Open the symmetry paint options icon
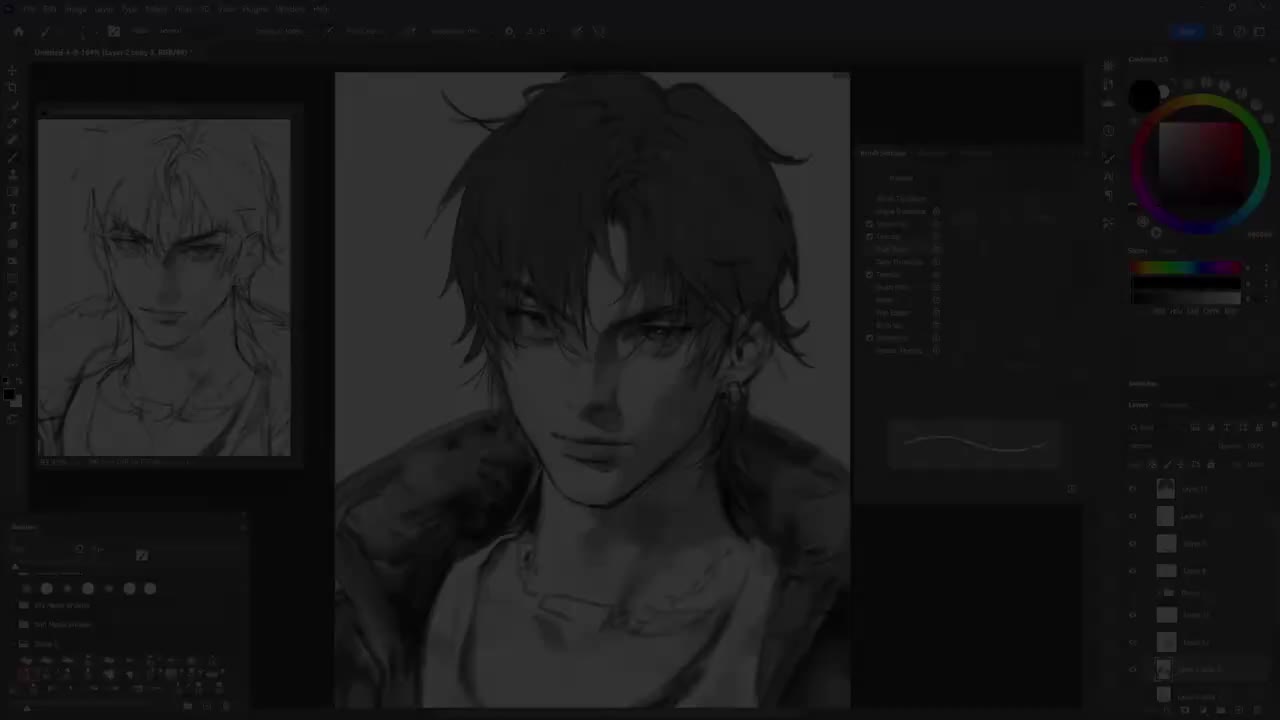 click(x=599, y=31)
